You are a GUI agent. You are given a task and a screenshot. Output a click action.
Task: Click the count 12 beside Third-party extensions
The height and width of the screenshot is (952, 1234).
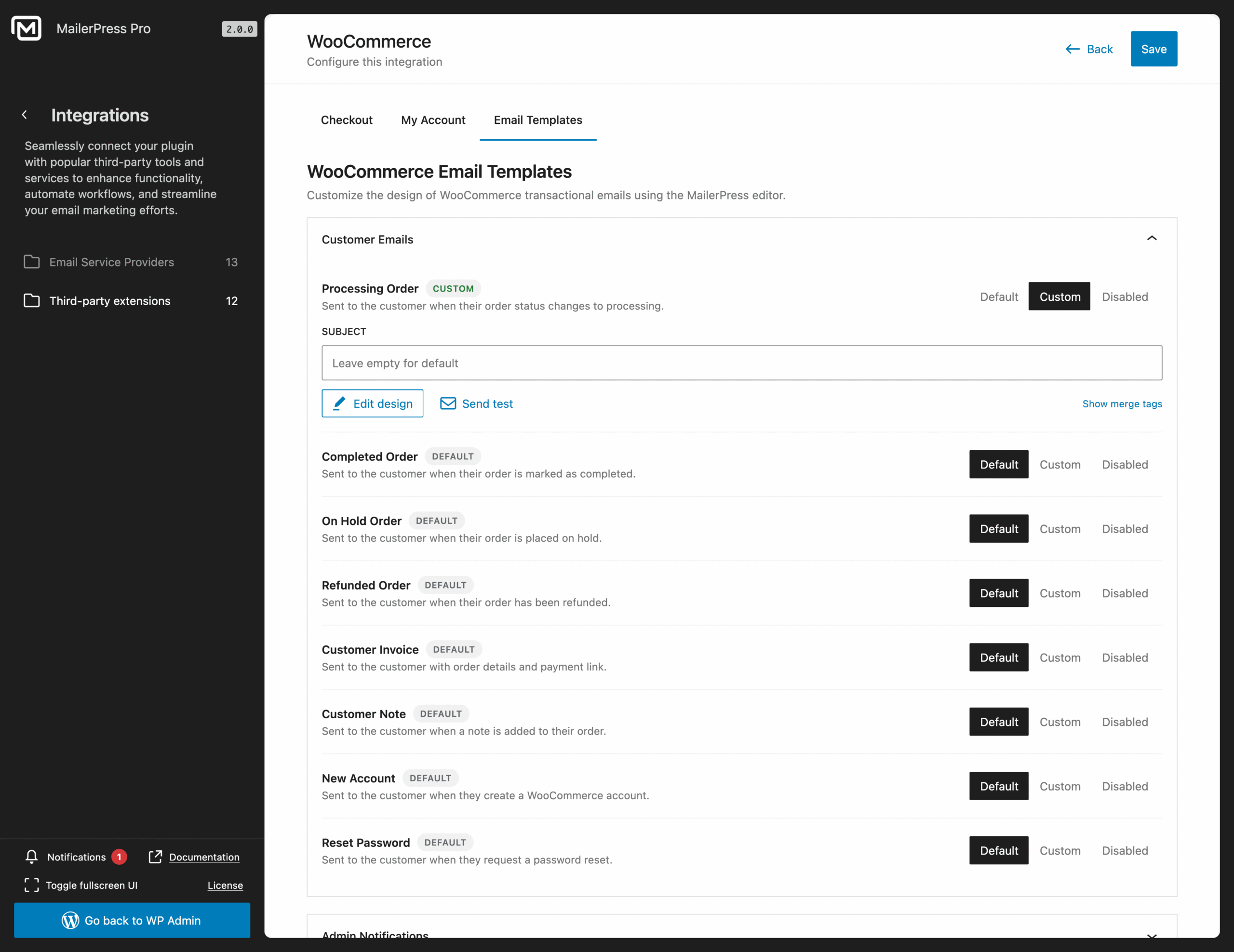(x=232, y=301)
